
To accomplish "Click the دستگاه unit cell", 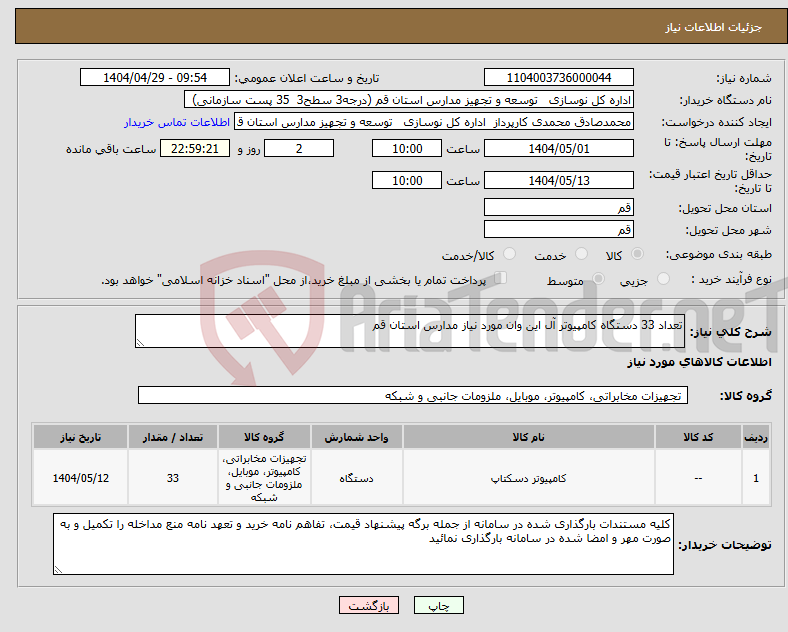I will [356, 478].
